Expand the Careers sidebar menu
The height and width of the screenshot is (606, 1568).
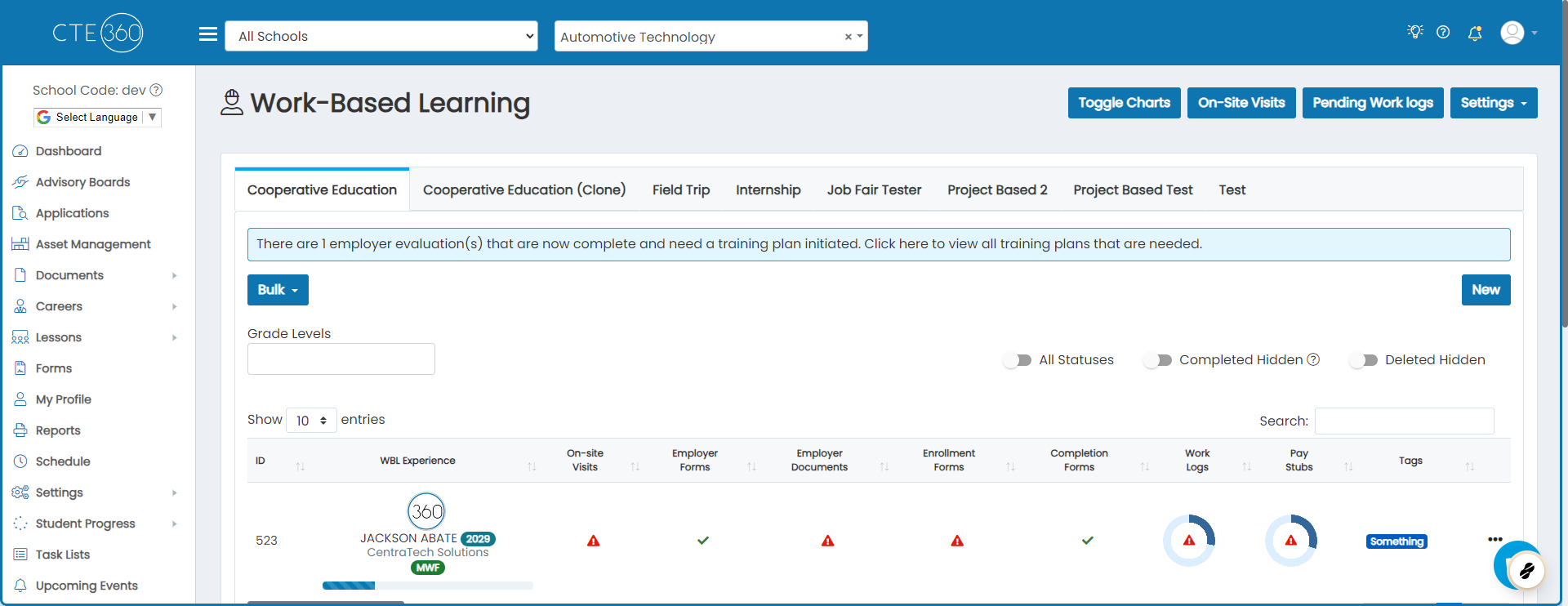pos(97,306)
